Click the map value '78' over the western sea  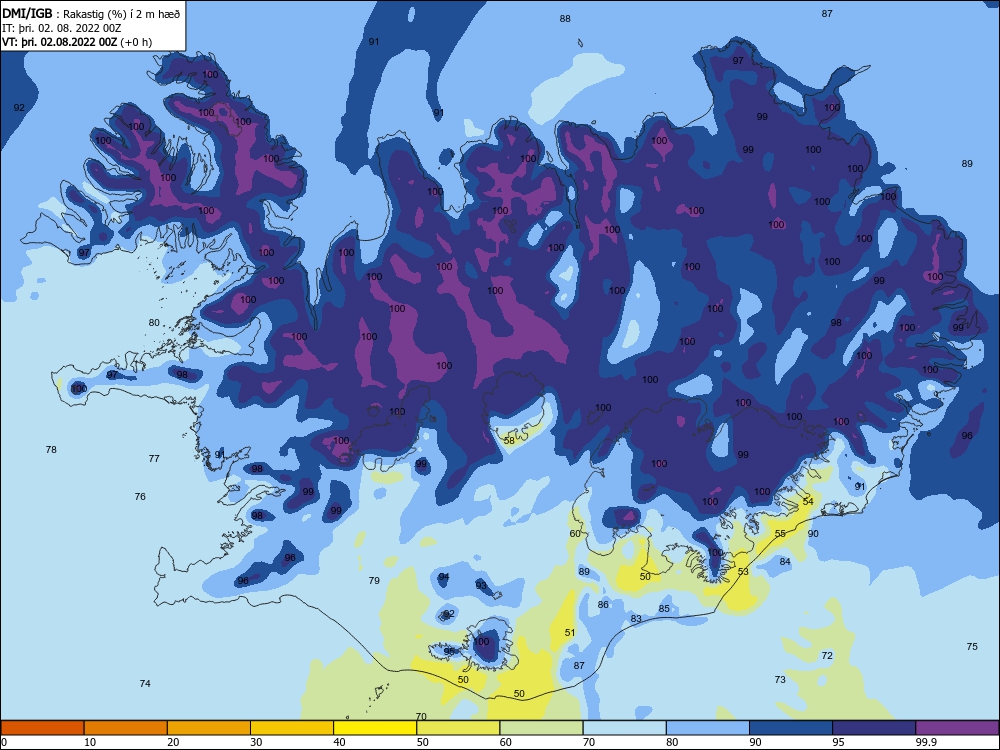[x=51, y=450]
